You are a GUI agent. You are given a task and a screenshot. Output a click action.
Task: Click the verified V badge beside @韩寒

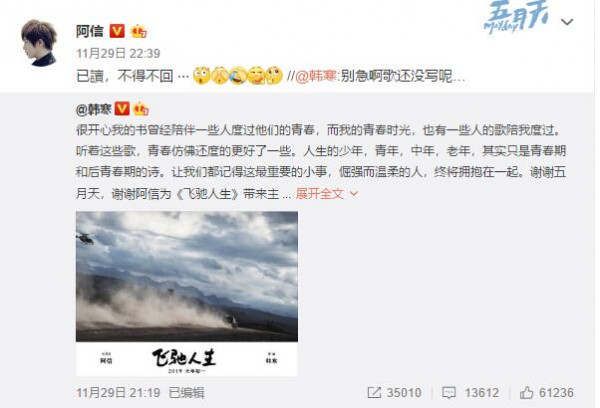click(x=122, y=109)
